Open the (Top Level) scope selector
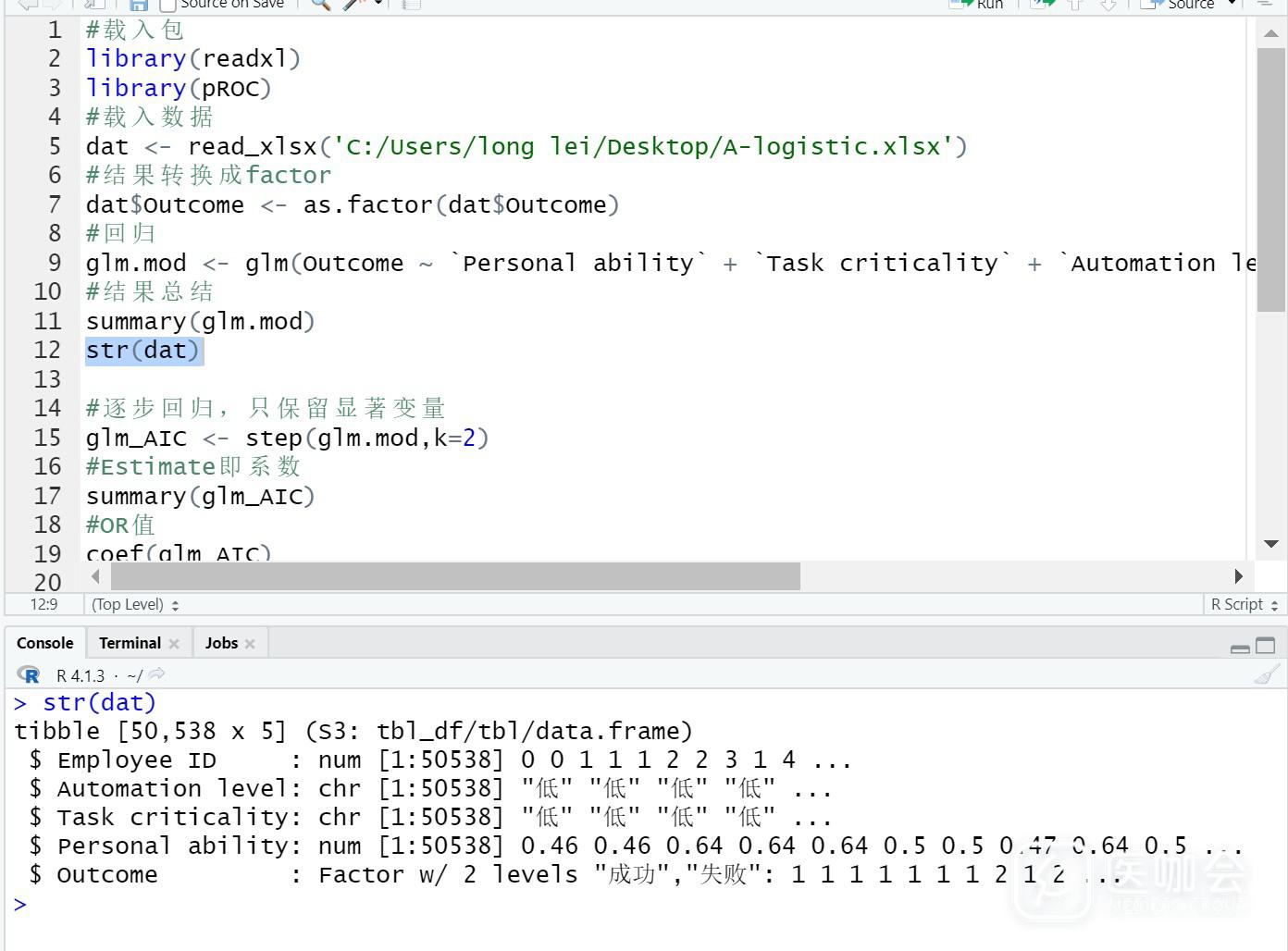Image resolution: width=1288 pixels, height=951 pixels. pyautogui.click(x=135, y=604)
